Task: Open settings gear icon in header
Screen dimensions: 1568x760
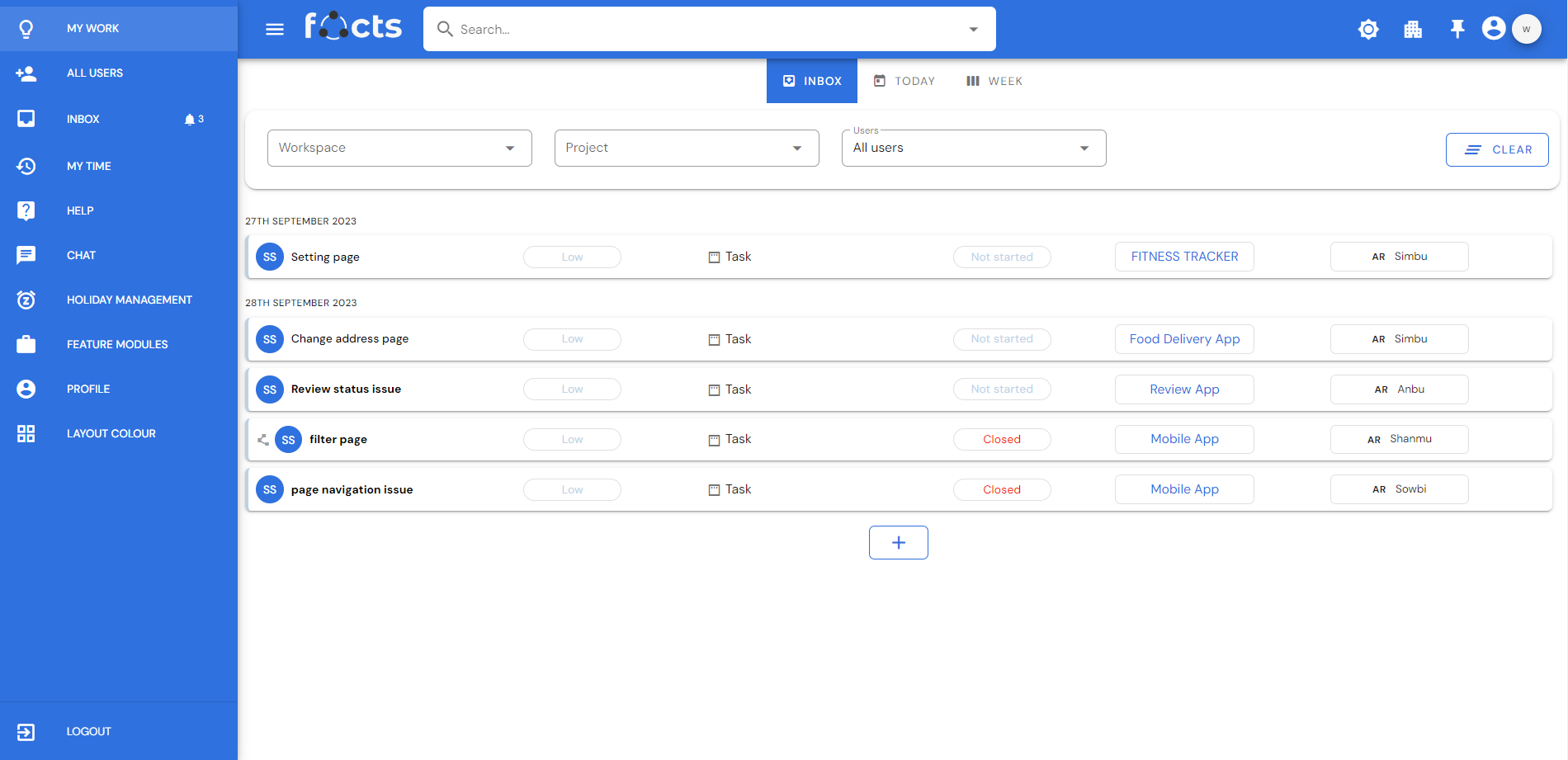Action: pyautogui.click(x=1368, y=30)
